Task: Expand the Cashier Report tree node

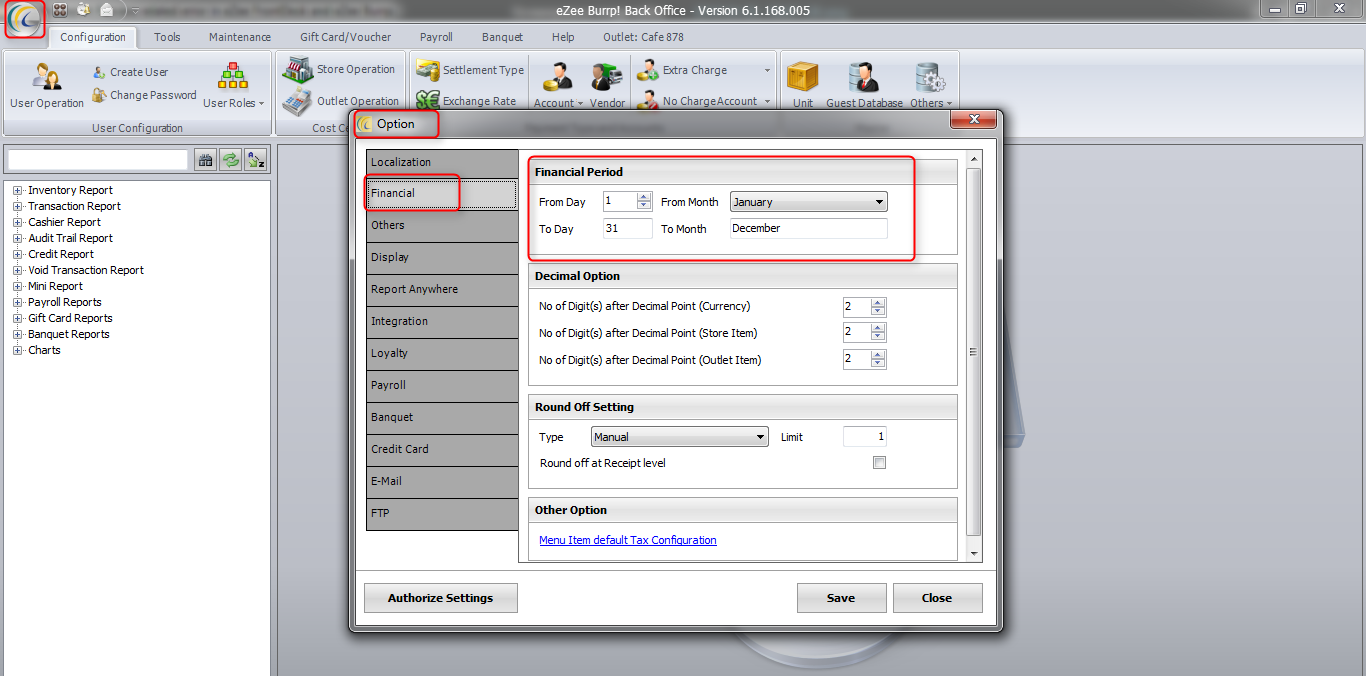Action: (x=17, y=222)
